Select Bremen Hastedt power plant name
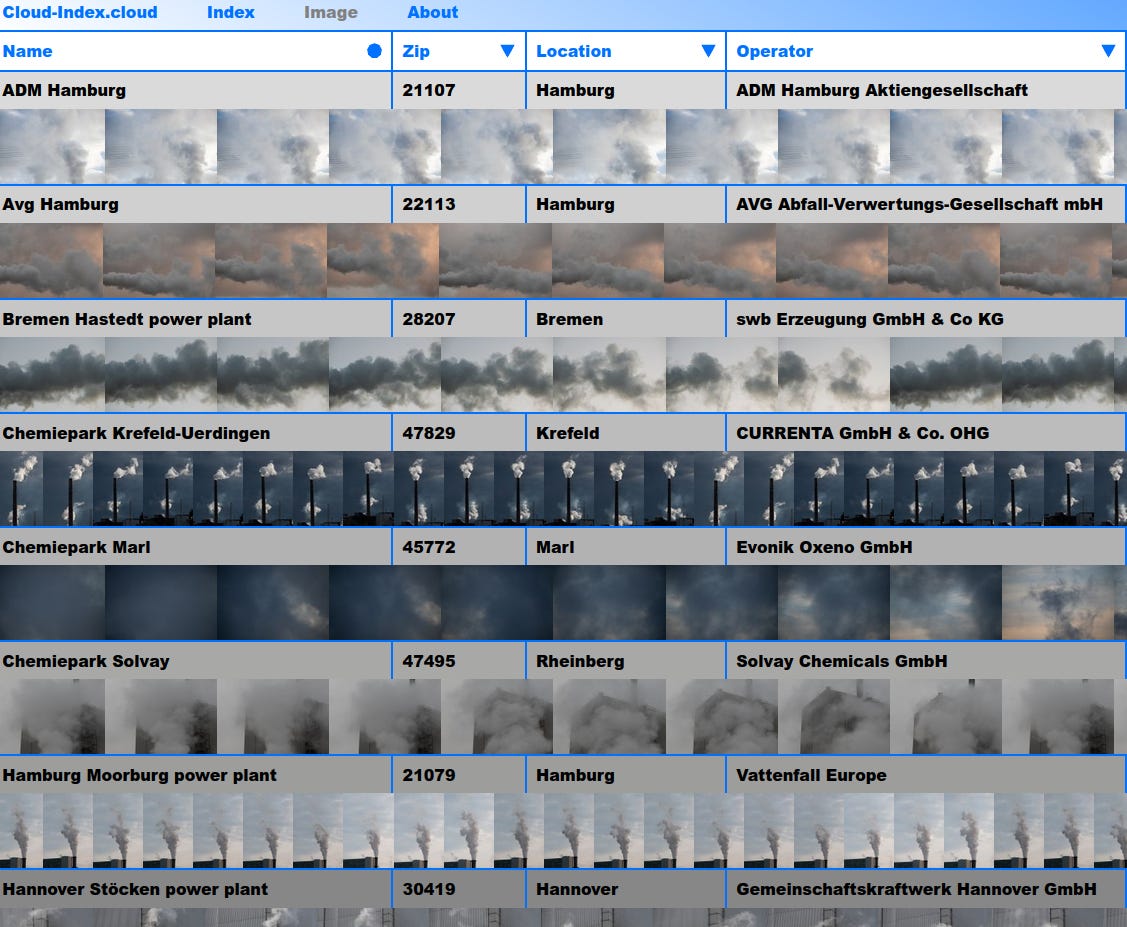1127x927 pixels. click(127, 319)
